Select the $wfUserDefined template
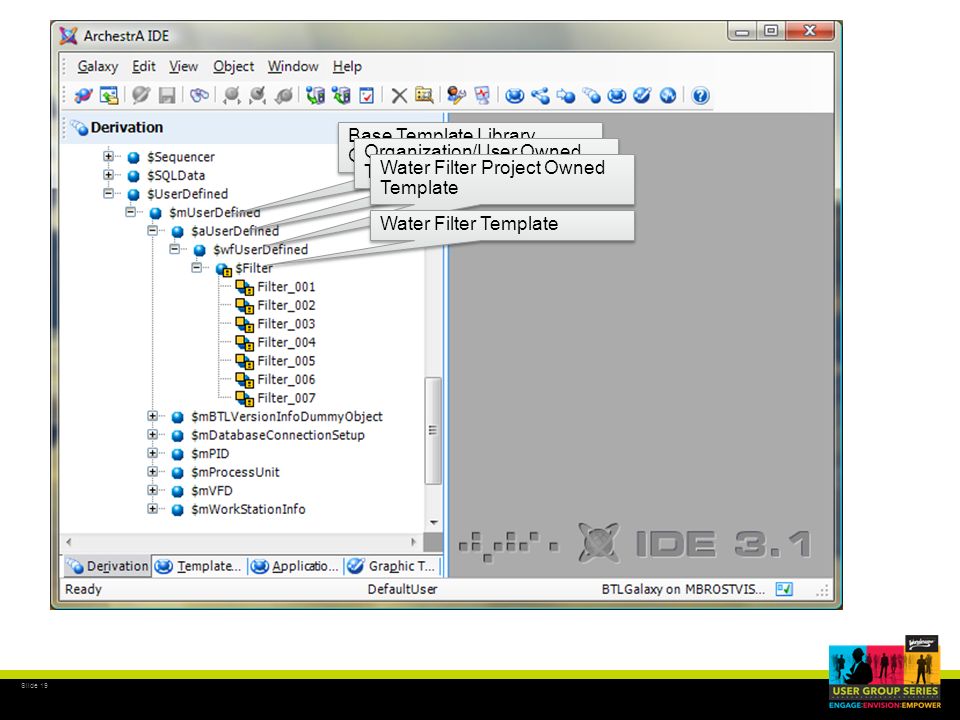This screenshot has height=720, width=960. [260, 249]
